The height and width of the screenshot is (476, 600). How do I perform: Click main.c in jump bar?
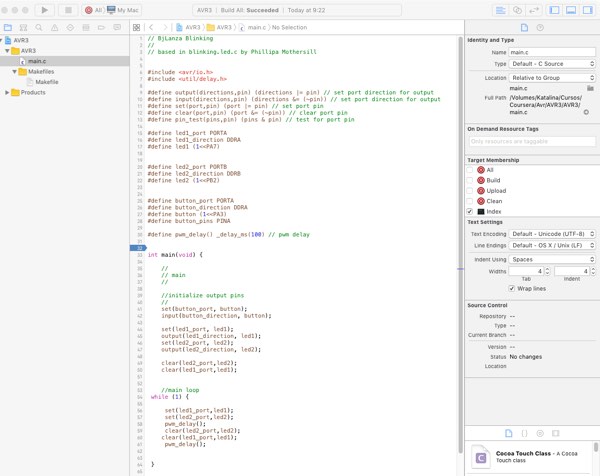[252, 28]
